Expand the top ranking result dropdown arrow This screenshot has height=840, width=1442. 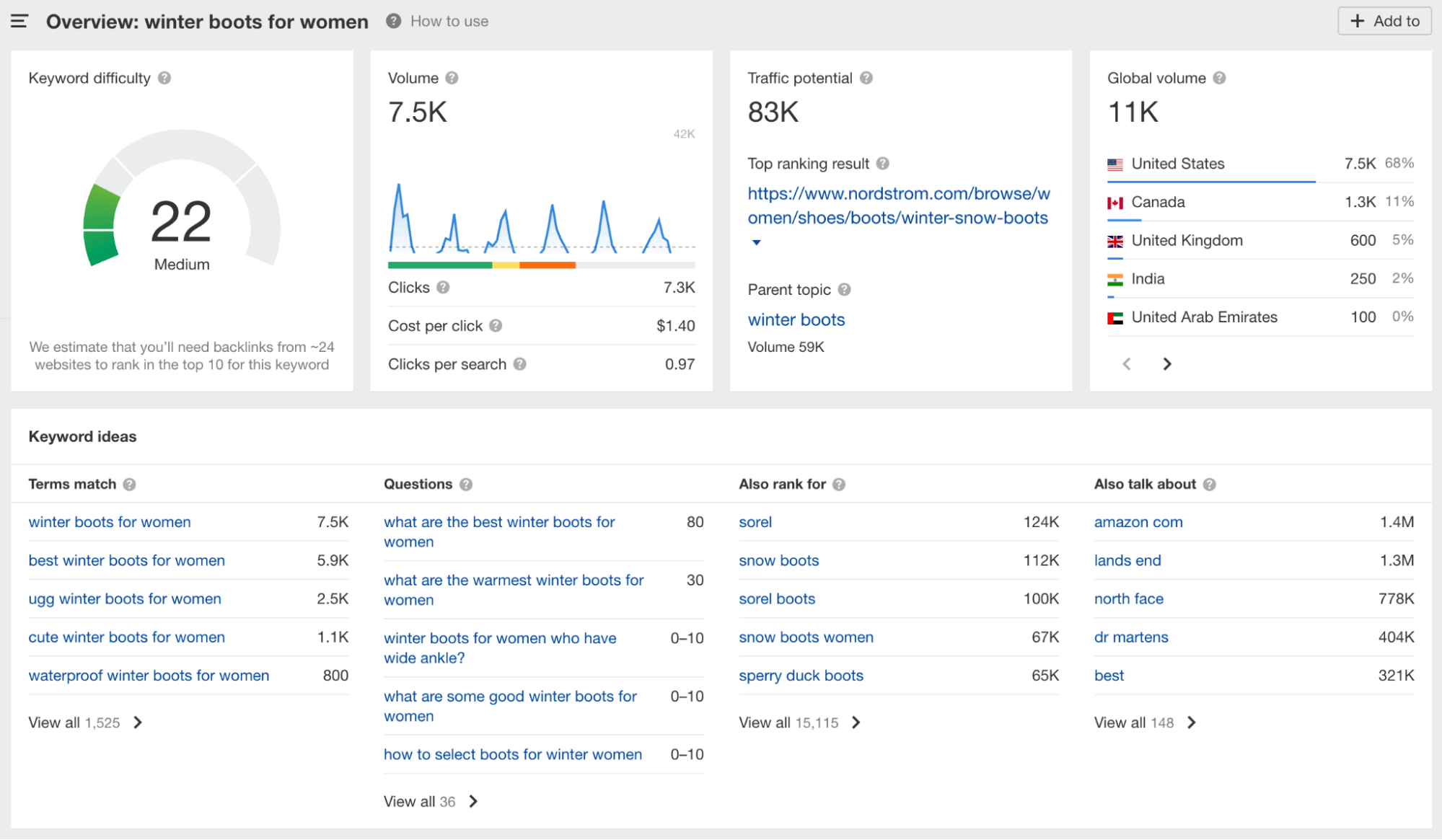point(756,242)
